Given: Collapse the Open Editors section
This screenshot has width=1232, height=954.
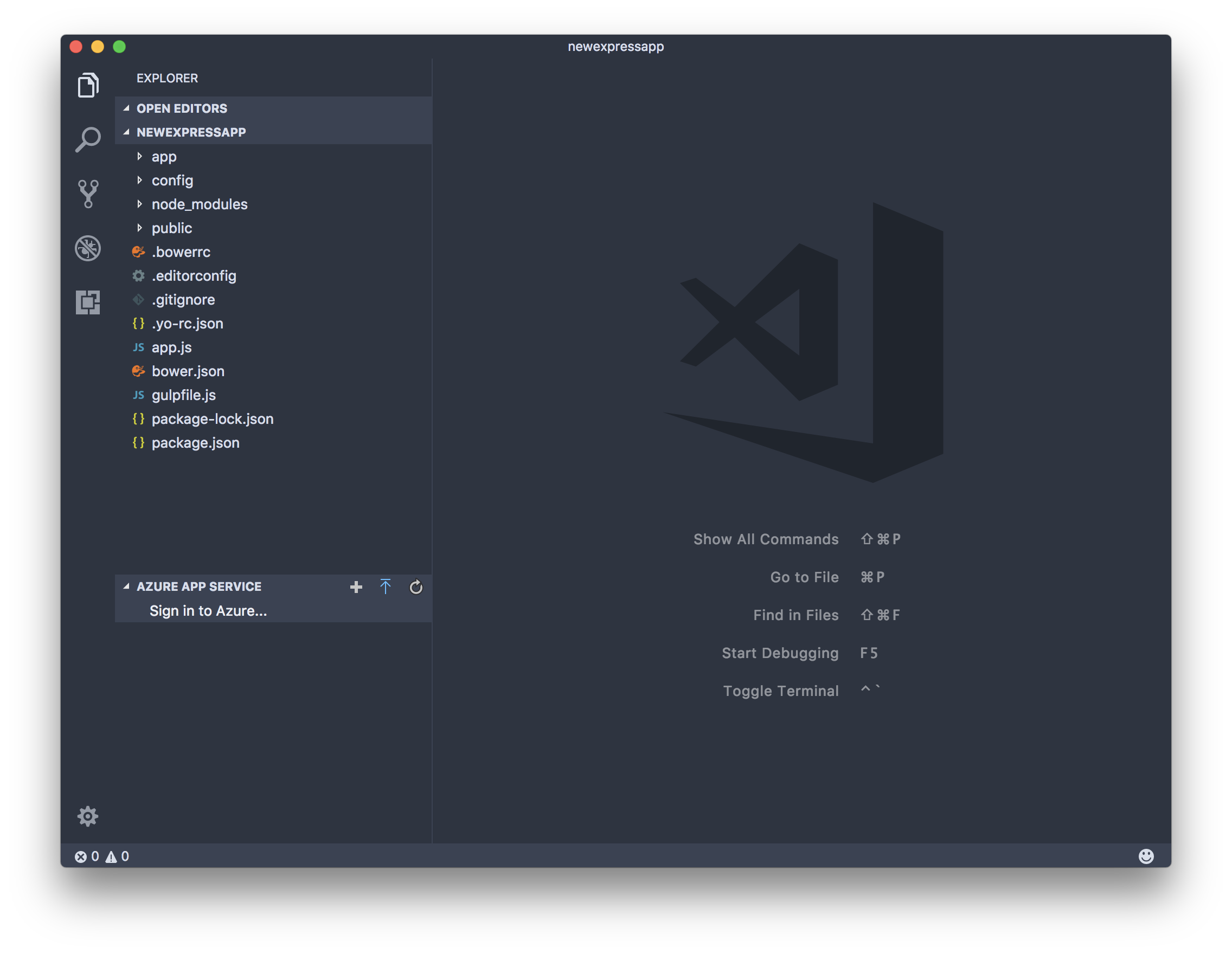Looking at the screenshot, I should click(274, 108).
